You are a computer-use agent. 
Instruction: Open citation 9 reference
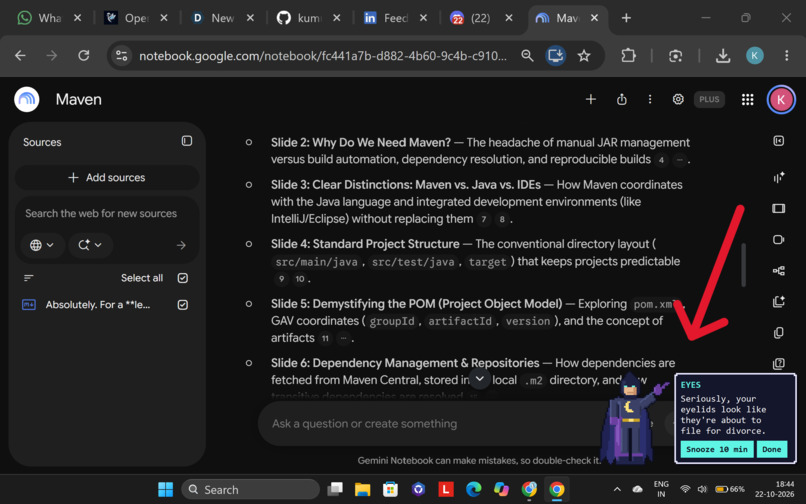click(x=281, y=279)
